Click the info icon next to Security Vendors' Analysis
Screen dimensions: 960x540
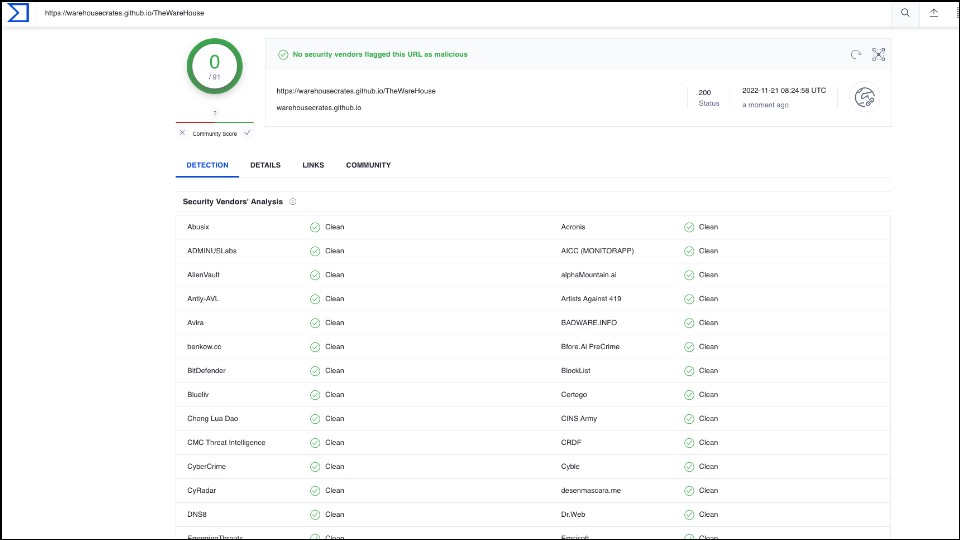pyautogui.click(x=293, y=201)
